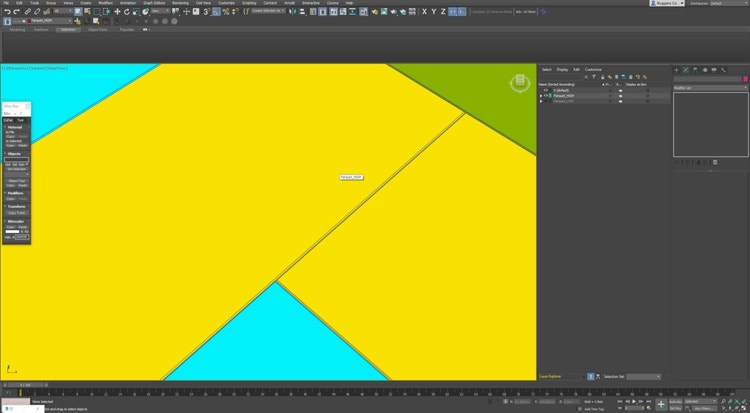Click the Redo arrow in the main toolbar

coord(16,12)
